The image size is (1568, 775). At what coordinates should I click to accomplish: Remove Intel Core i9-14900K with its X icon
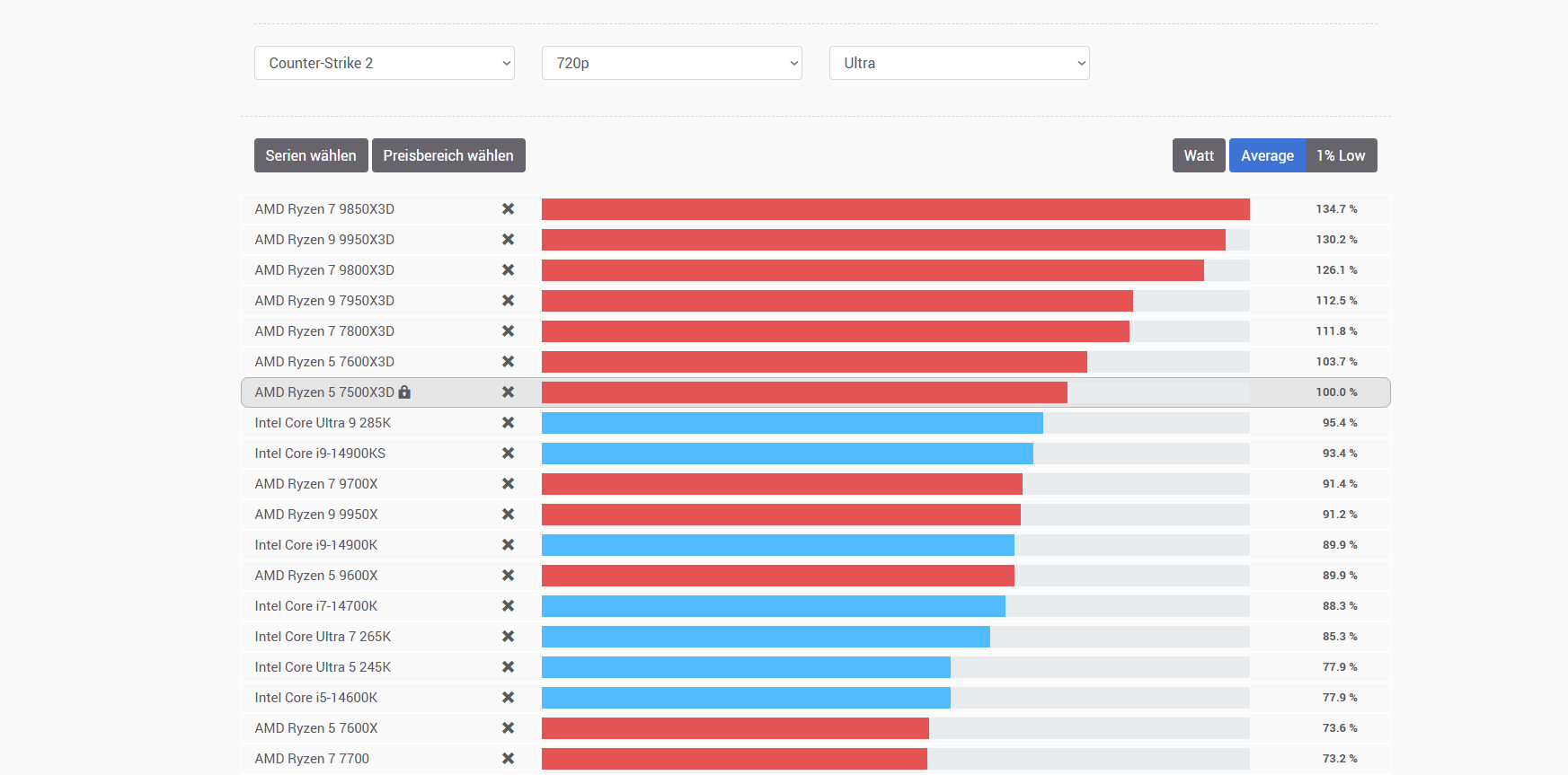coord(508,545)
